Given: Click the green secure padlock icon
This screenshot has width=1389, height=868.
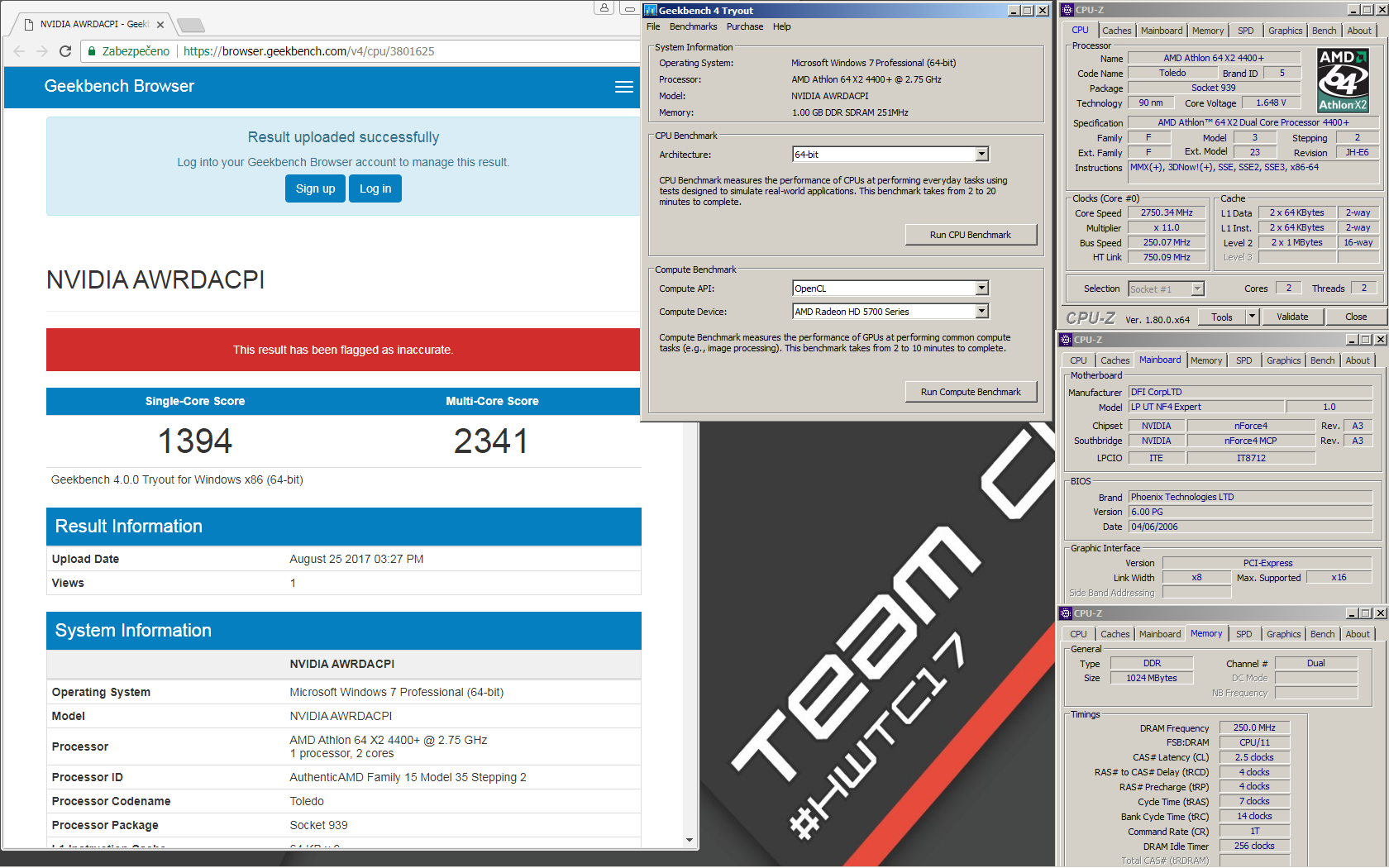Looking at the screenshot, I should click(92, 51).
